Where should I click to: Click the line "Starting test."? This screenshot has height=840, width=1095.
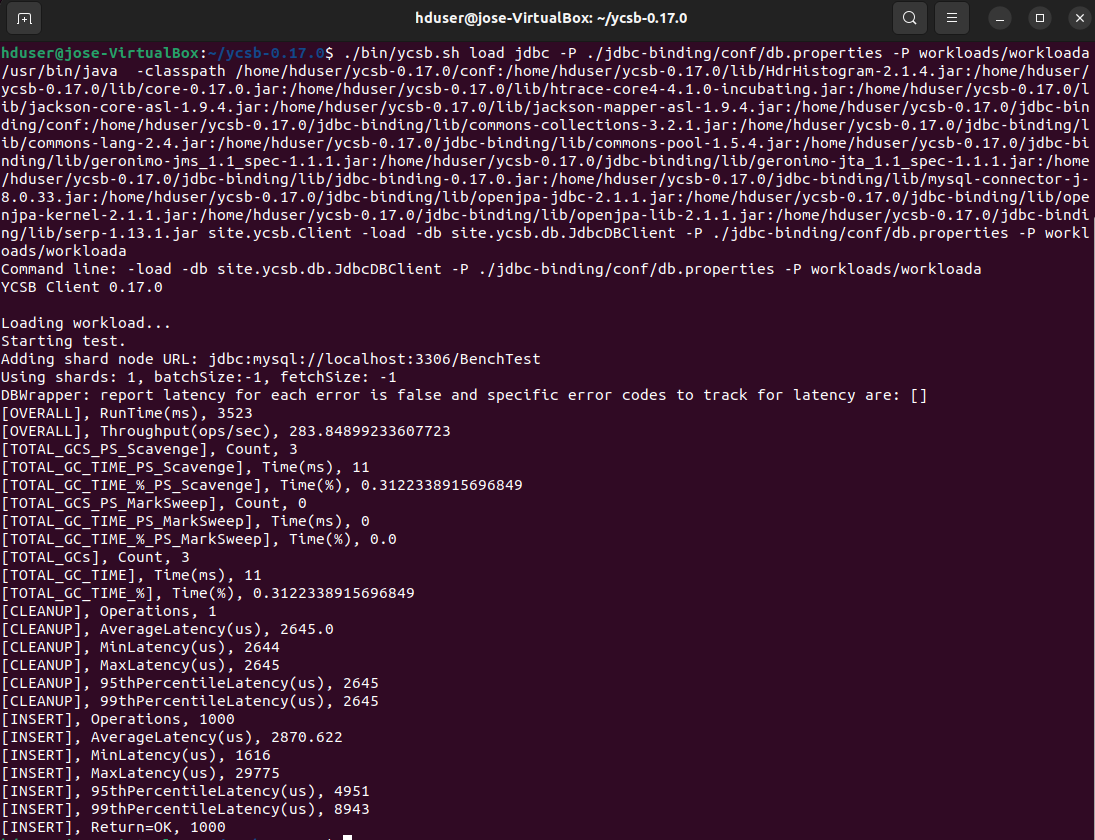64,341
